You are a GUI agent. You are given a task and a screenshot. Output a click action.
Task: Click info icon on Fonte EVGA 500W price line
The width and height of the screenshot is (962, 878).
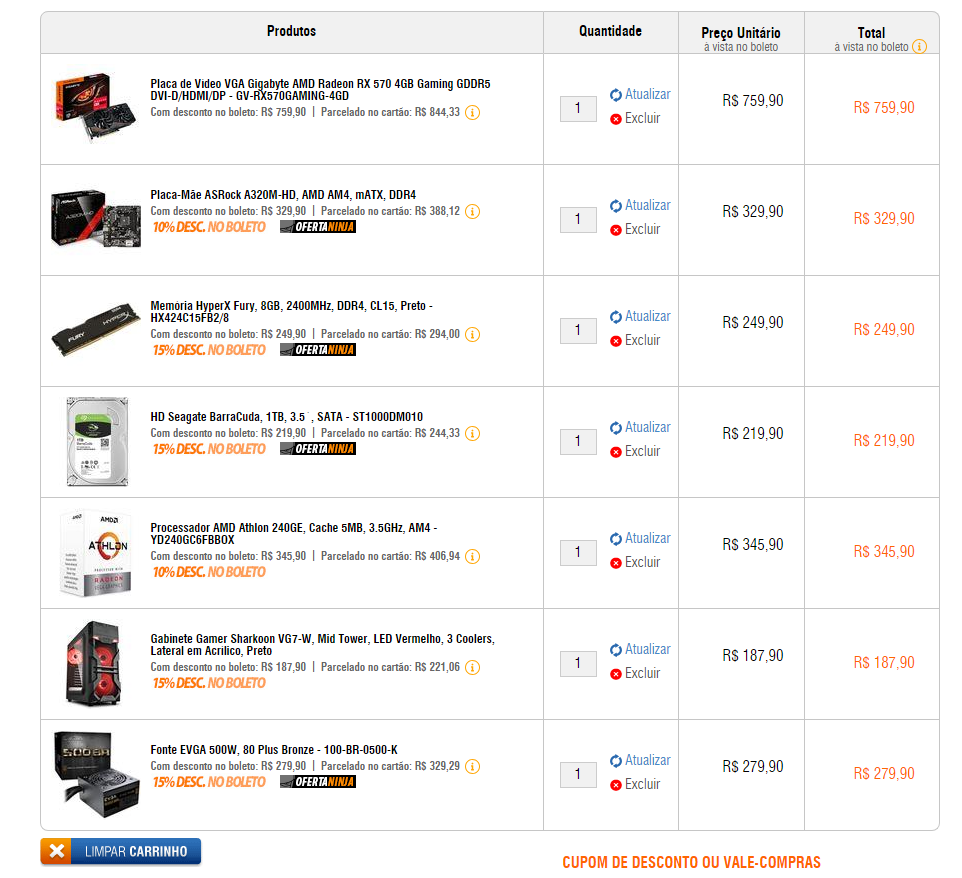[472, 766]
